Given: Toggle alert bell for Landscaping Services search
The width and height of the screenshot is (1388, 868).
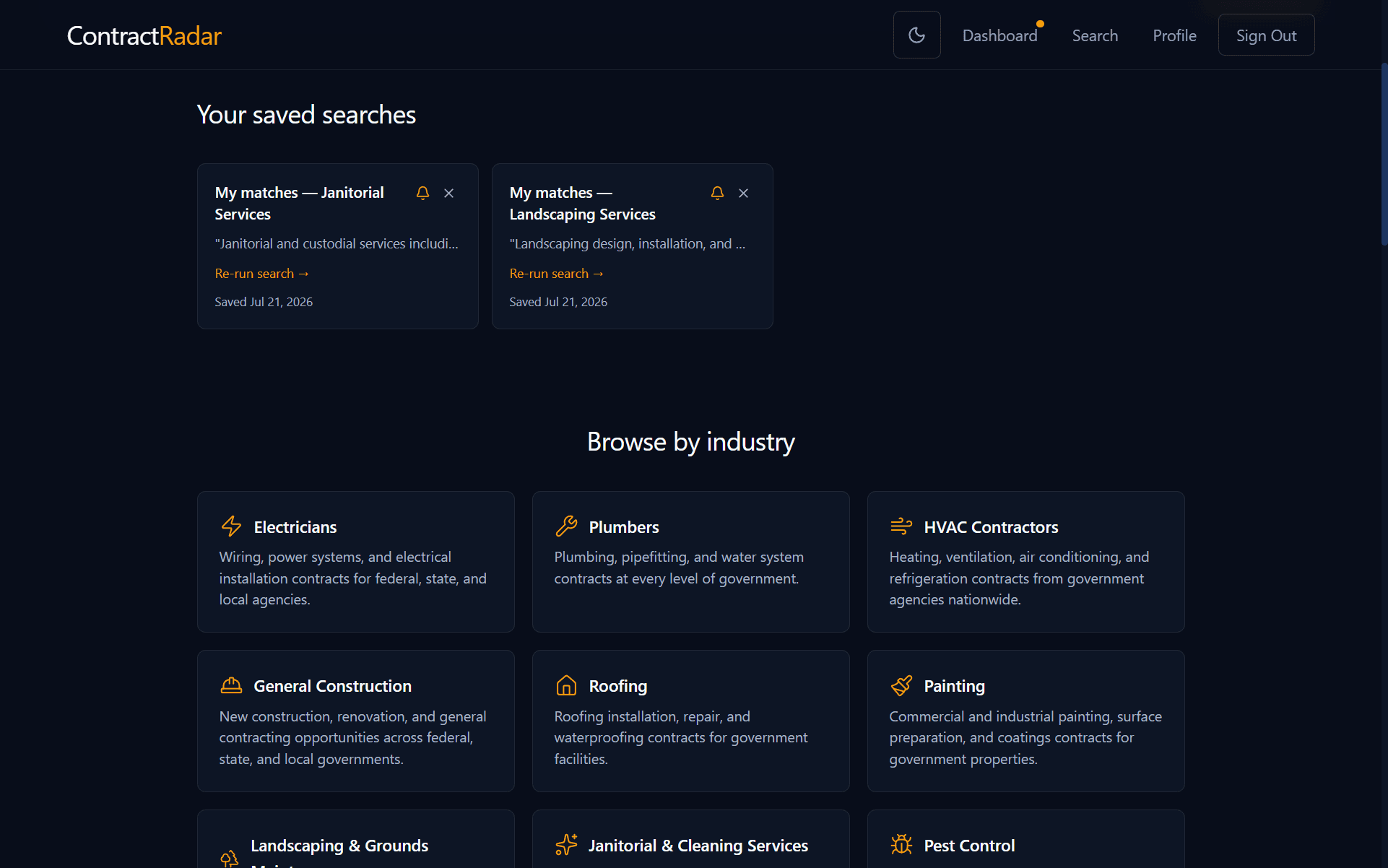Looking at the screenshot, I should point(717,193).
